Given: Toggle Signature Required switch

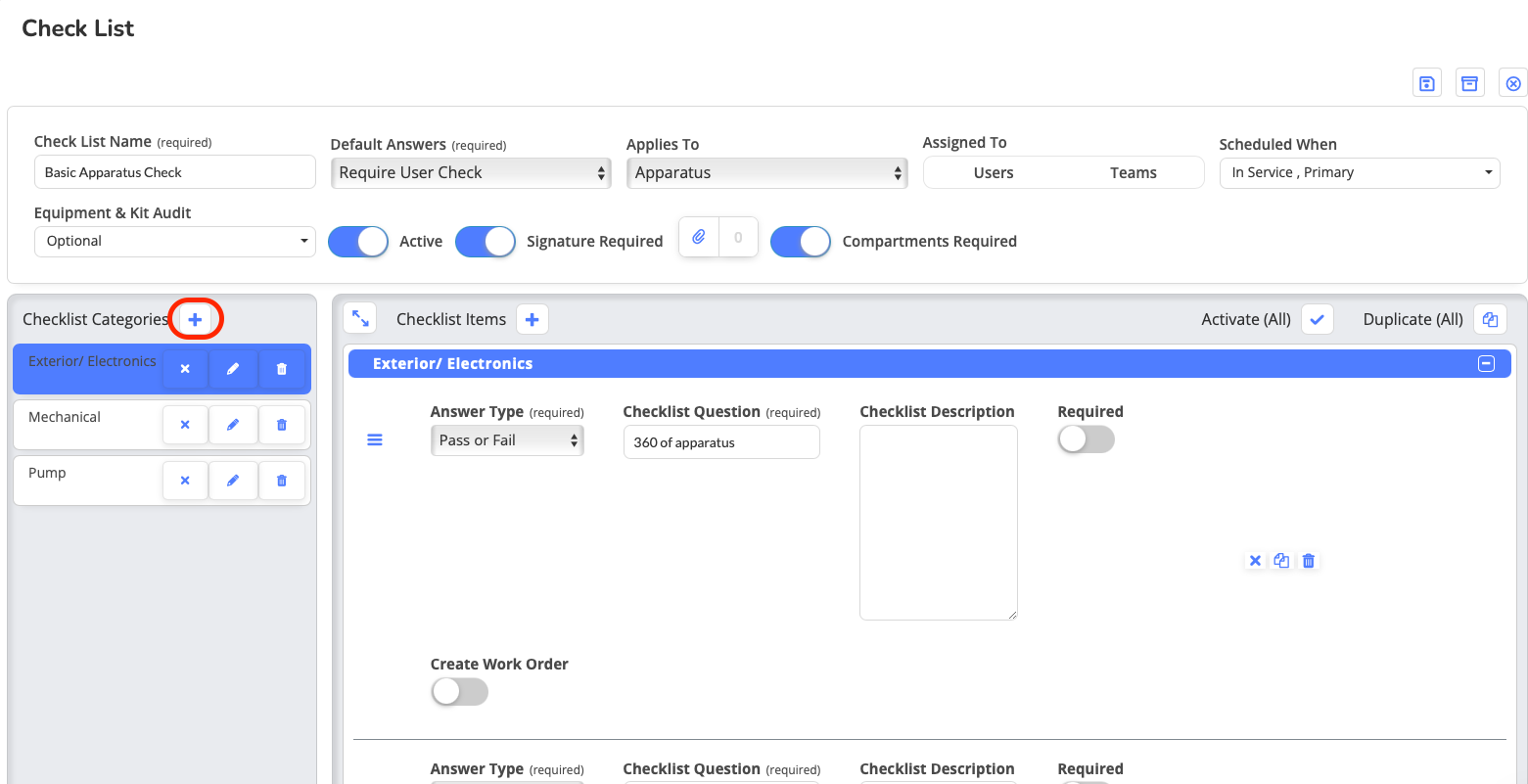Looking at the screenshot, I should point(486,242).
